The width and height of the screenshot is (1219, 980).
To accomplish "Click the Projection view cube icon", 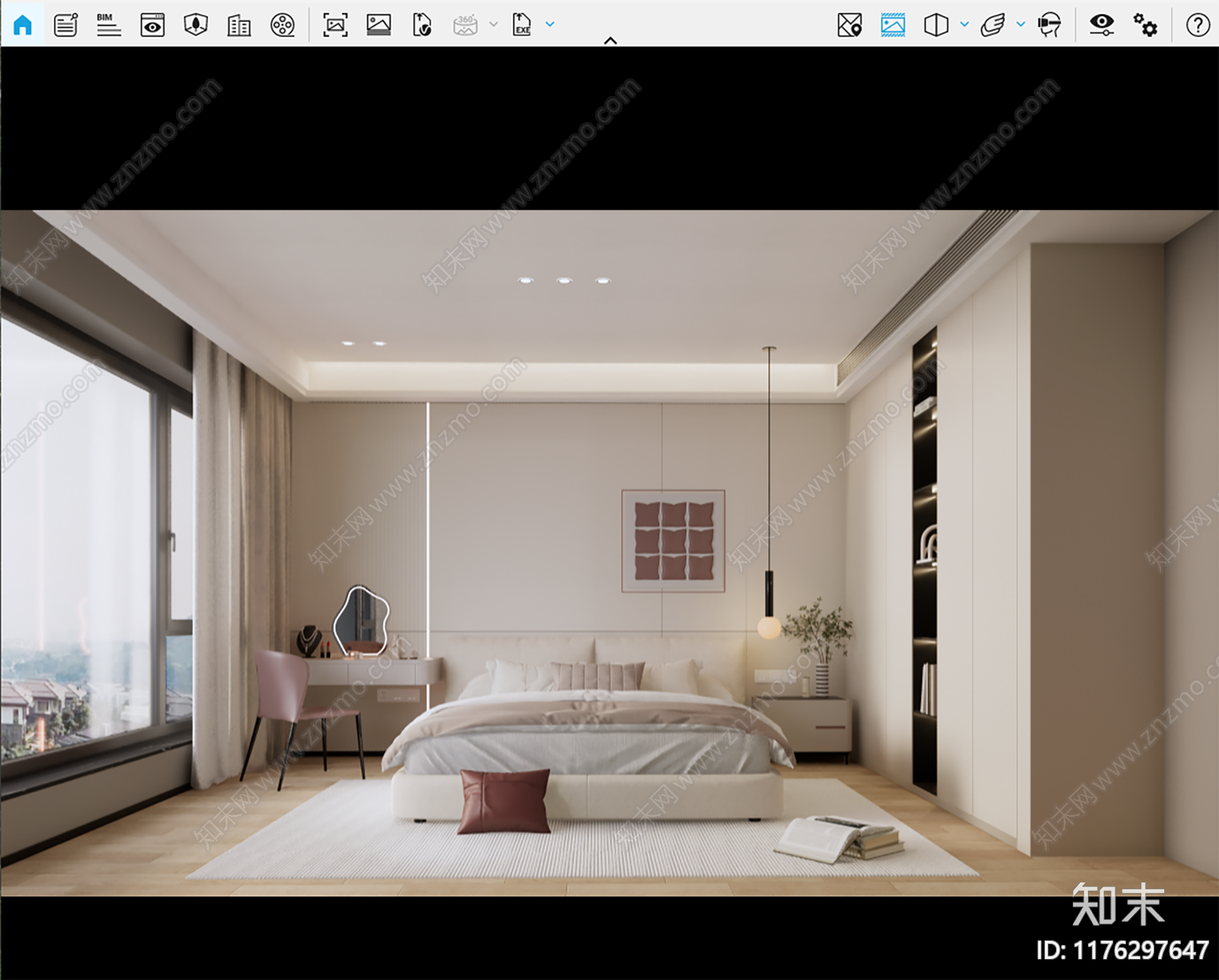I will [936, 25].
